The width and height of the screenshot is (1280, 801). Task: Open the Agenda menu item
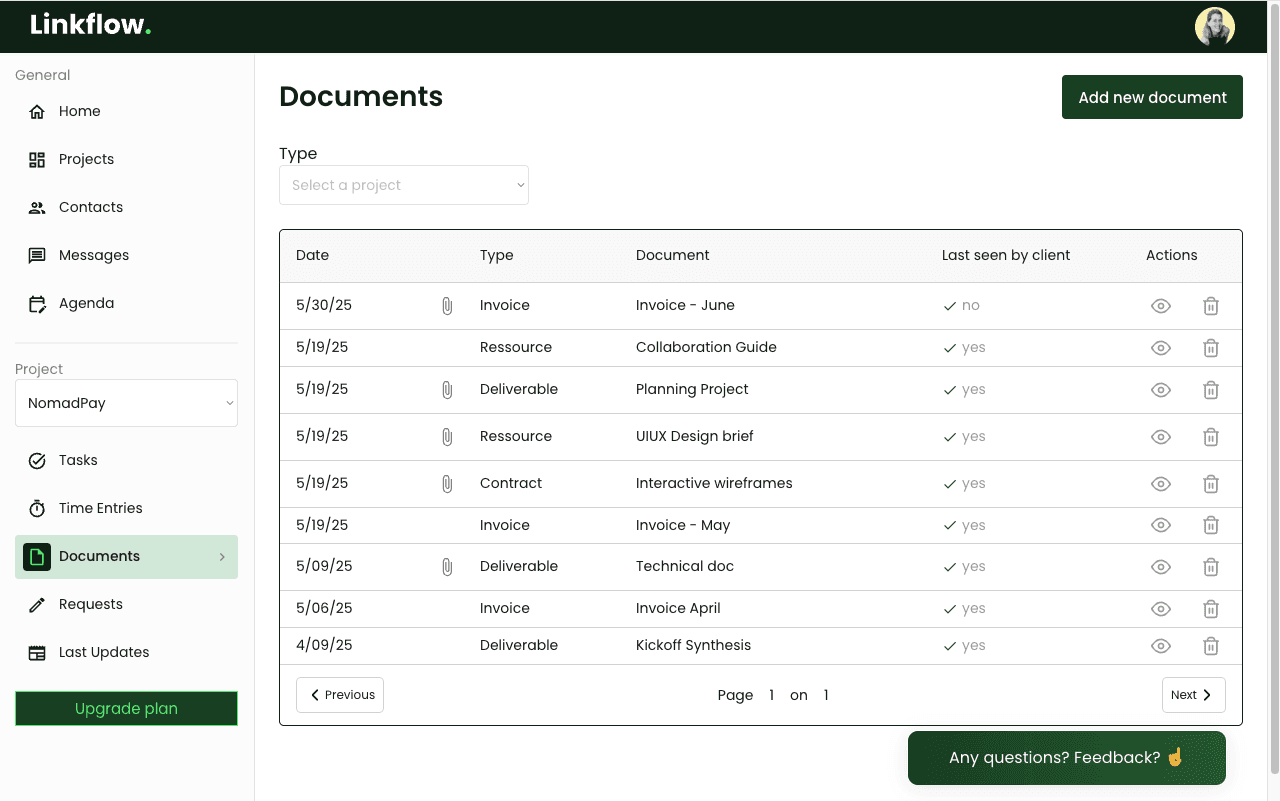[x=126, y=303]
